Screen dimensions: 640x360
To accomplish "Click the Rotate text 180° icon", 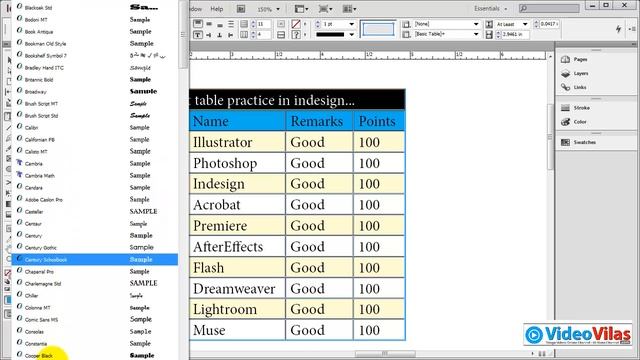I will 220,35.
